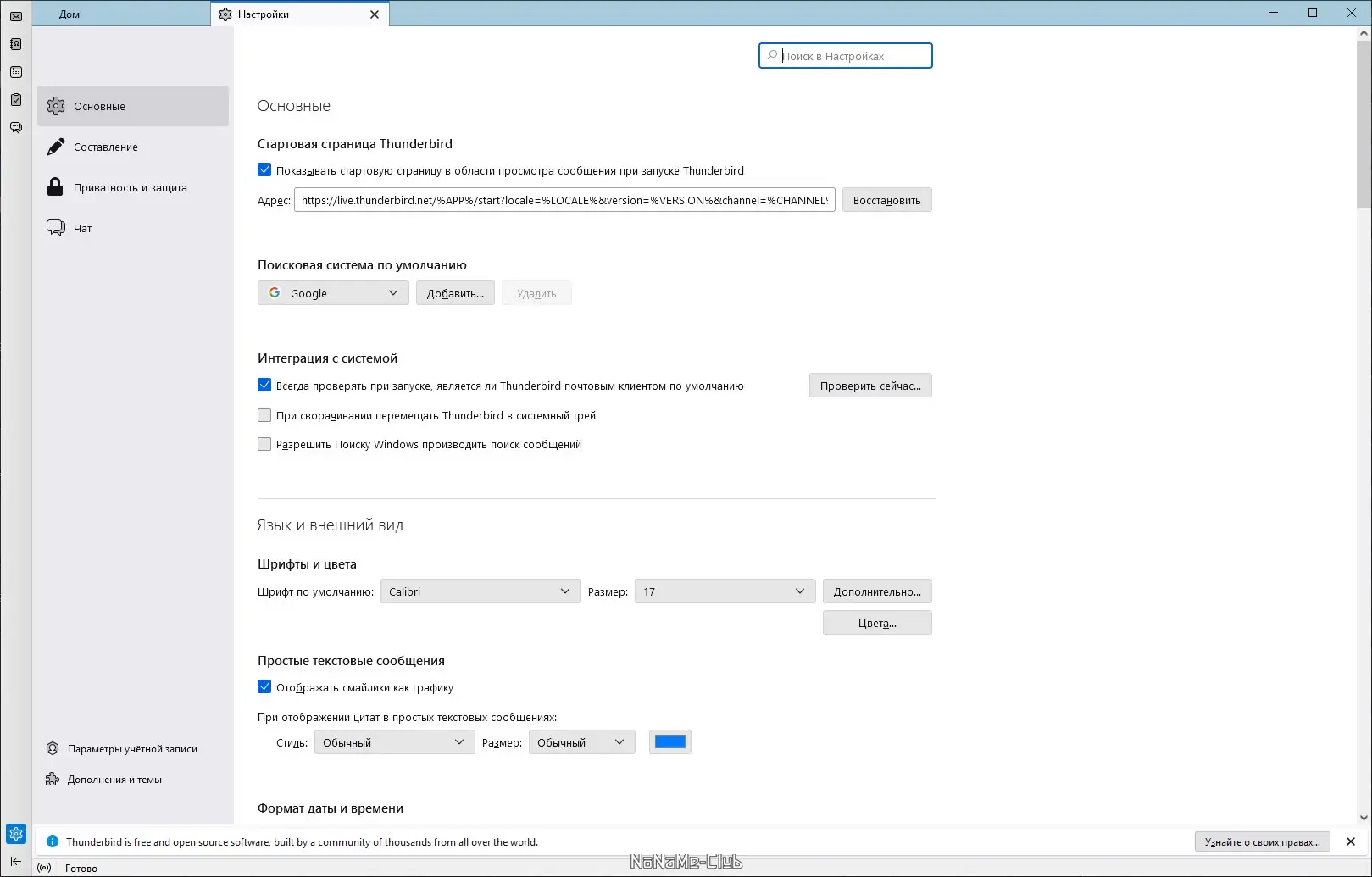This screenshot has height=877, width=1372.
Task: Open the Tasks space icon
Action: [x=16, y=100]
